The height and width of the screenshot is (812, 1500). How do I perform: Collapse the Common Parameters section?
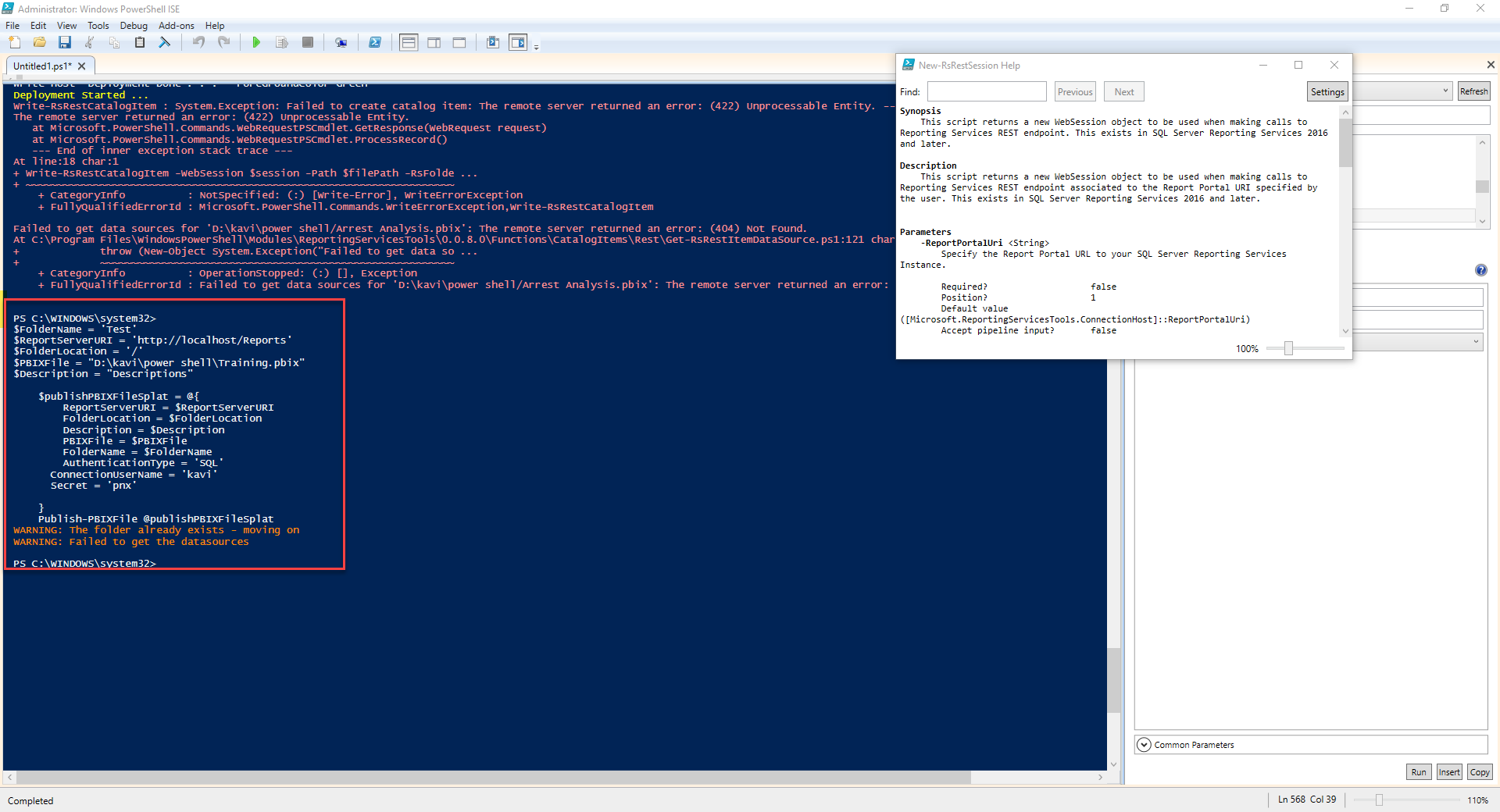(x=1144, y=745)
